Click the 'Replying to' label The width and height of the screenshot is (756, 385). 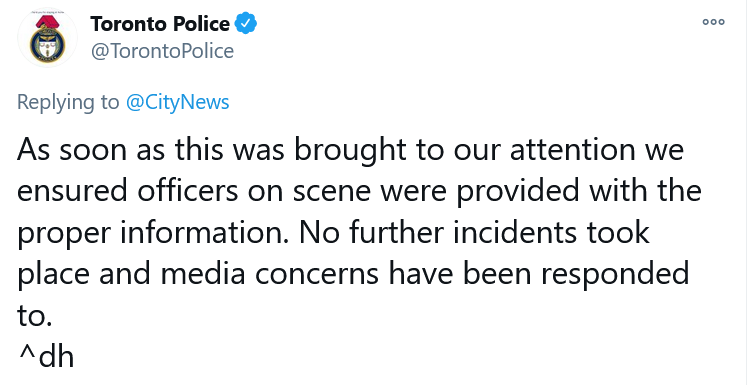[x=68, y=102]
